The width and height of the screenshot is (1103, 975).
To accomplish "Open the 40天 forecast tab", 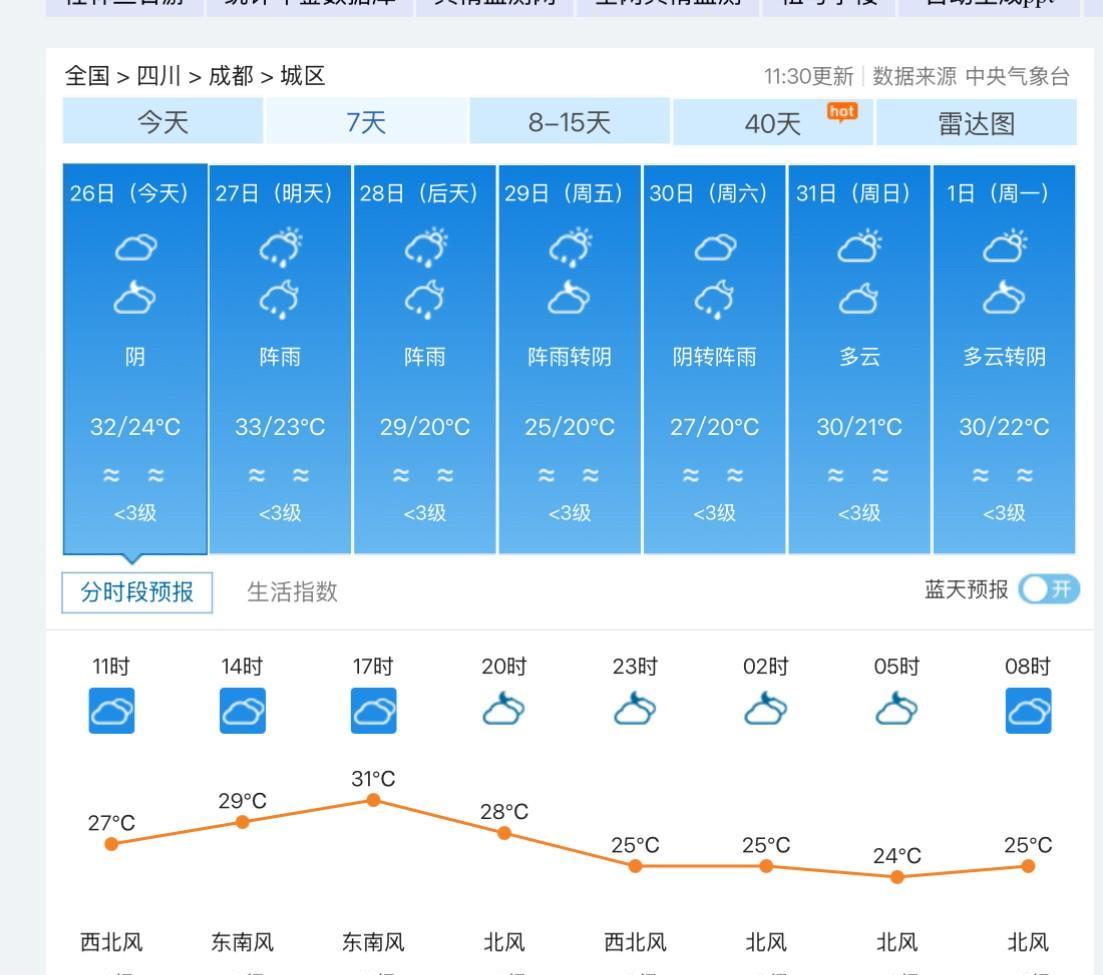I will click(774, 123).
